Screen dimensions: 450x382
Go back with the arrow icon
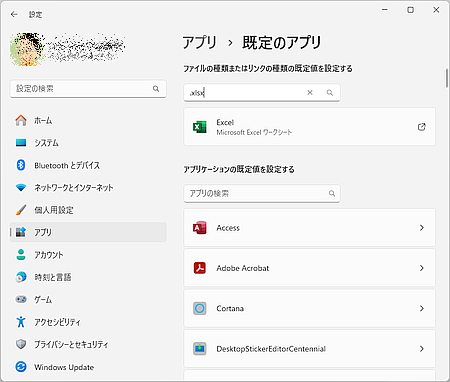pos(14,14)
